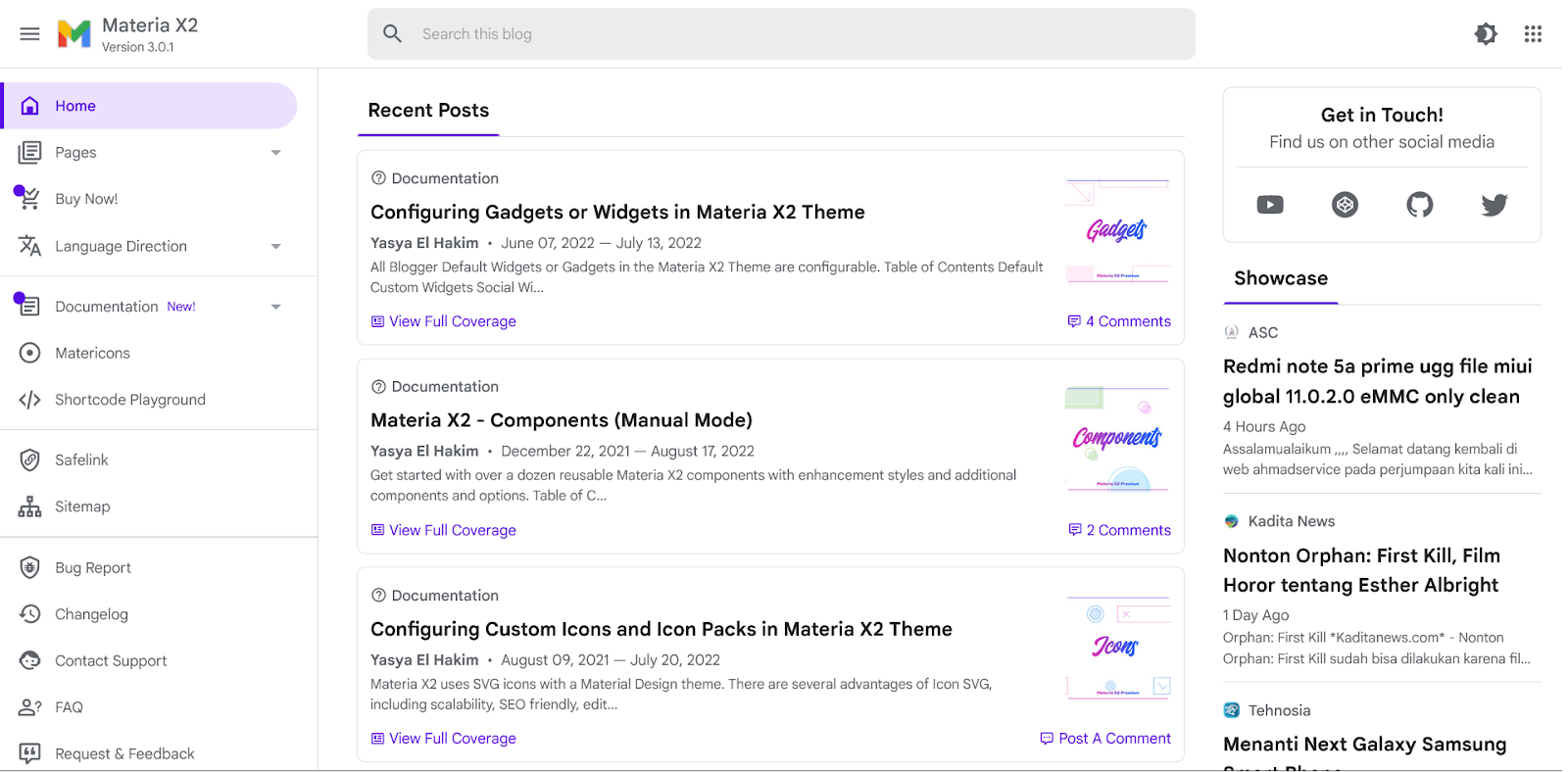Screen dimensions: 1568x772
Task: Click the Sitemap tree icon
Action: click(30, 507)
